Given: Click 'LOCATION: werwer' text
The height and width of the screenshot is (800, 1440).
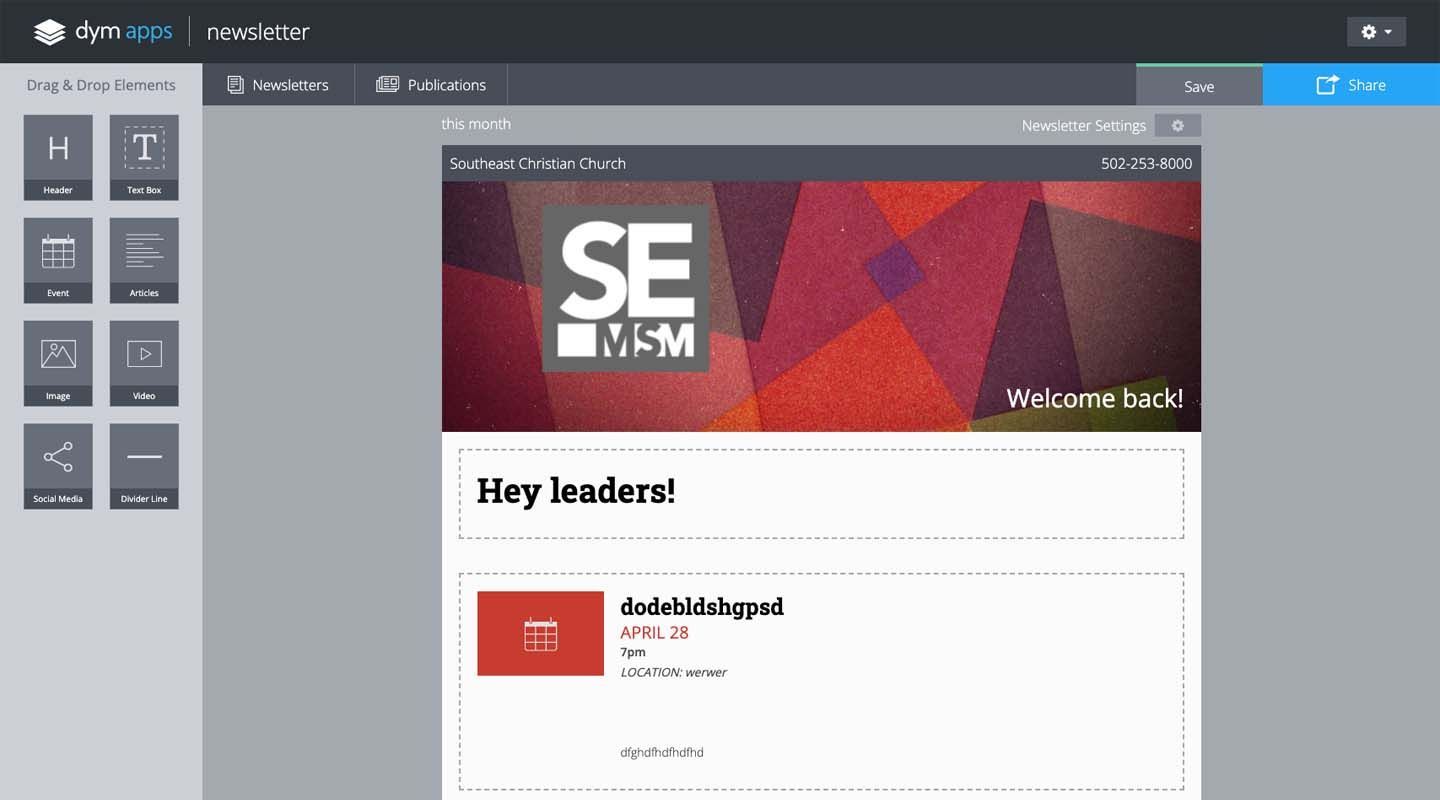Looking at the screenshot, I should 673,672.
